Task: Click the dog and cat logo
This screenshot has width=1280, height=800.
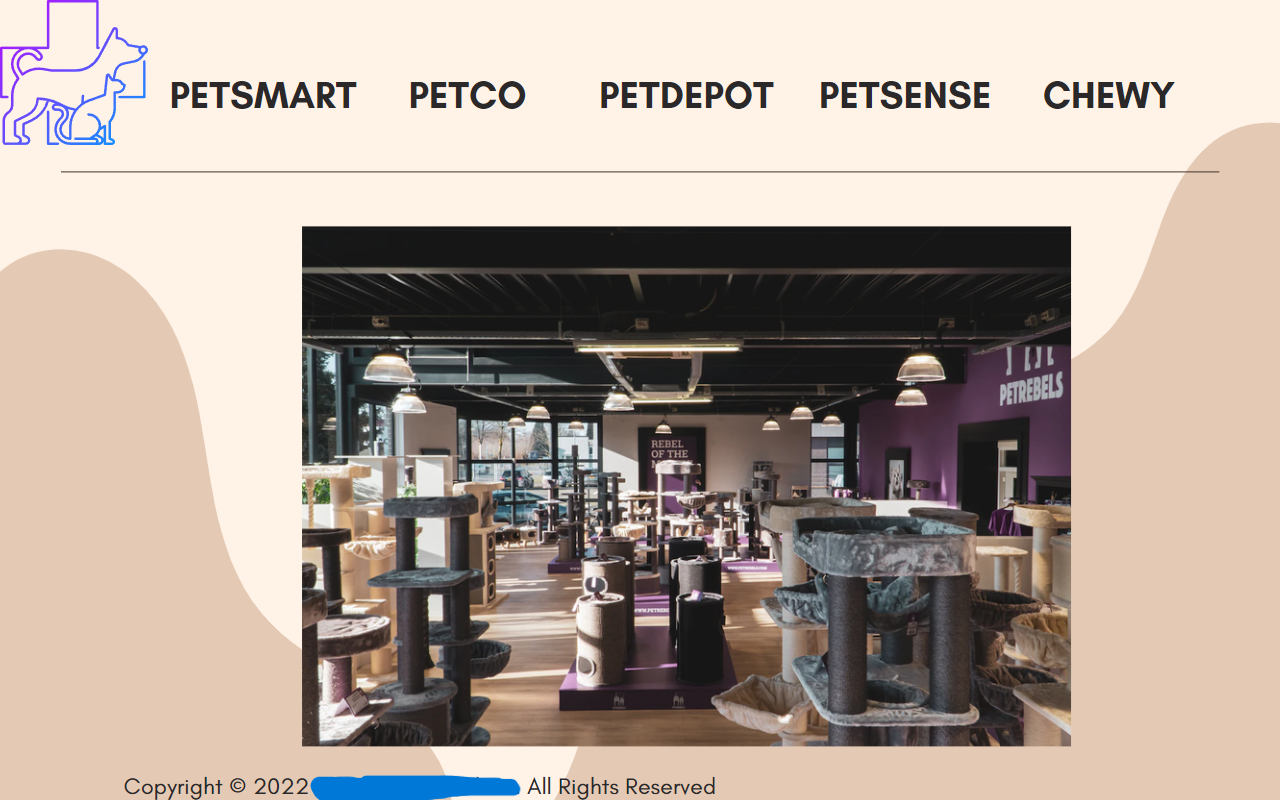Action: coord(74,73)
